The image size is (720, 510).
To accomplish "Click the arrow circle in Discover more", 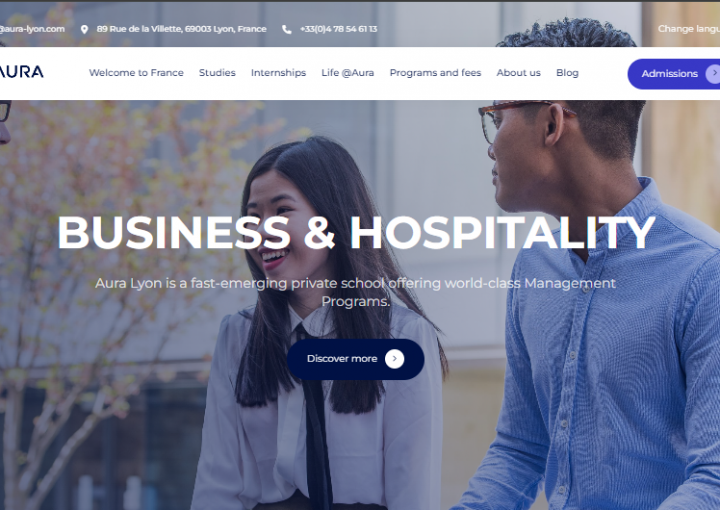I will click(x=394, y=359).
